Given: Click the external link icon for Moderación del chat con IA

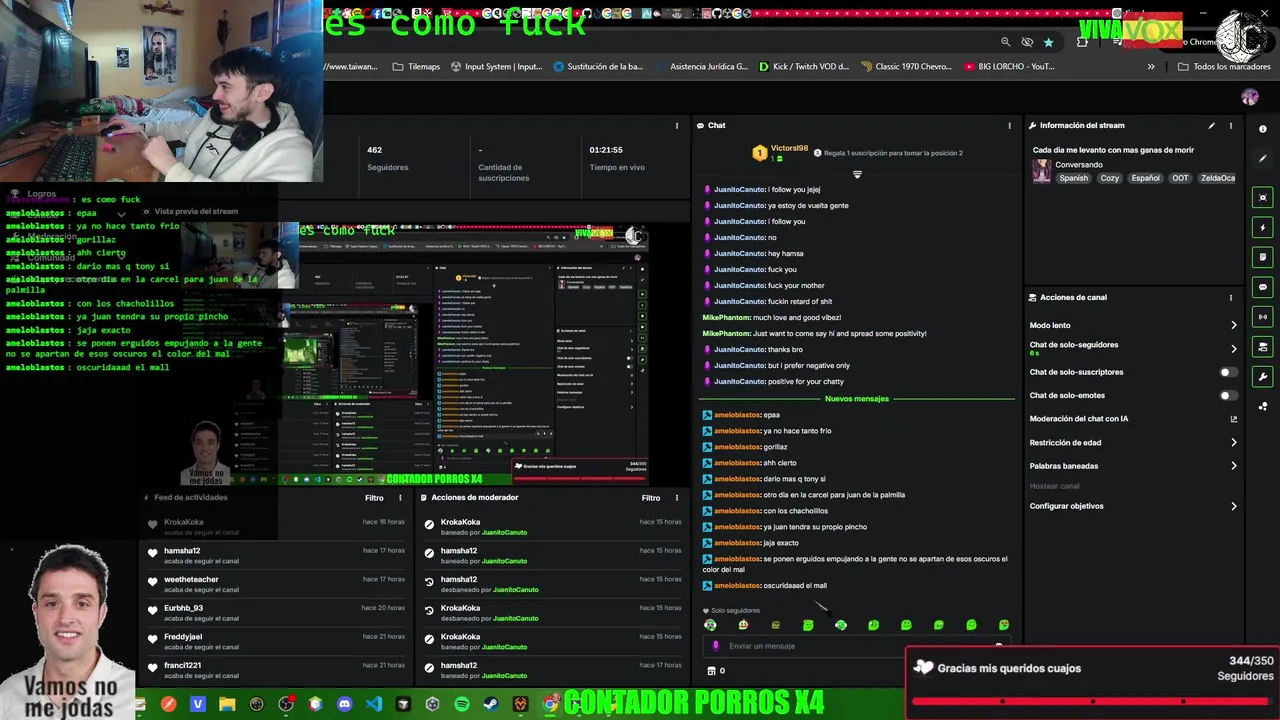Looking at the screenshot, I should 1233,419.
